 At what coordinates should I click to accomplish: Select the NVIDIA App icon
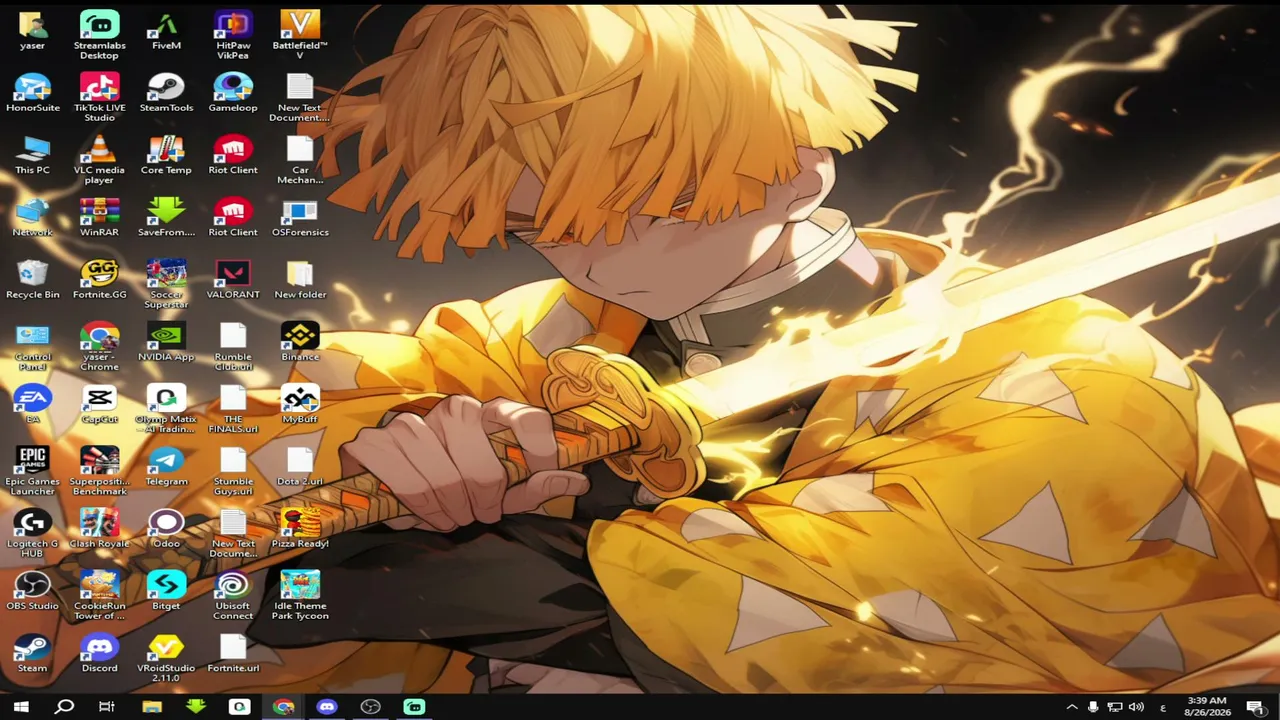tap(166, 341)
